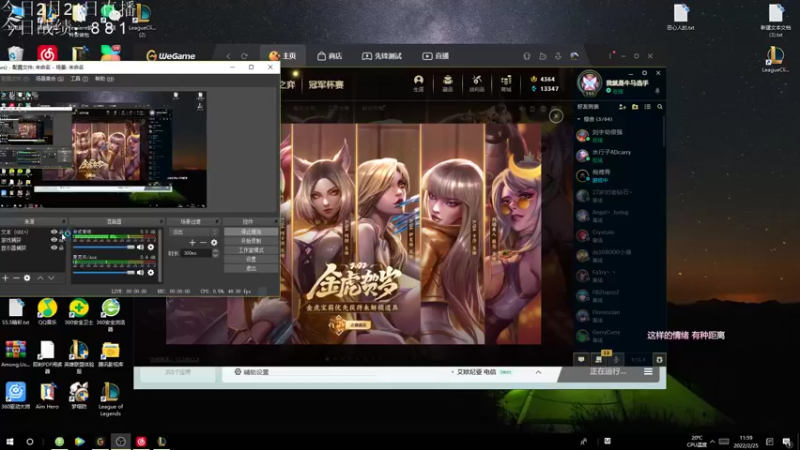Open League of Legends desktop shortcut

pos(110,398)
